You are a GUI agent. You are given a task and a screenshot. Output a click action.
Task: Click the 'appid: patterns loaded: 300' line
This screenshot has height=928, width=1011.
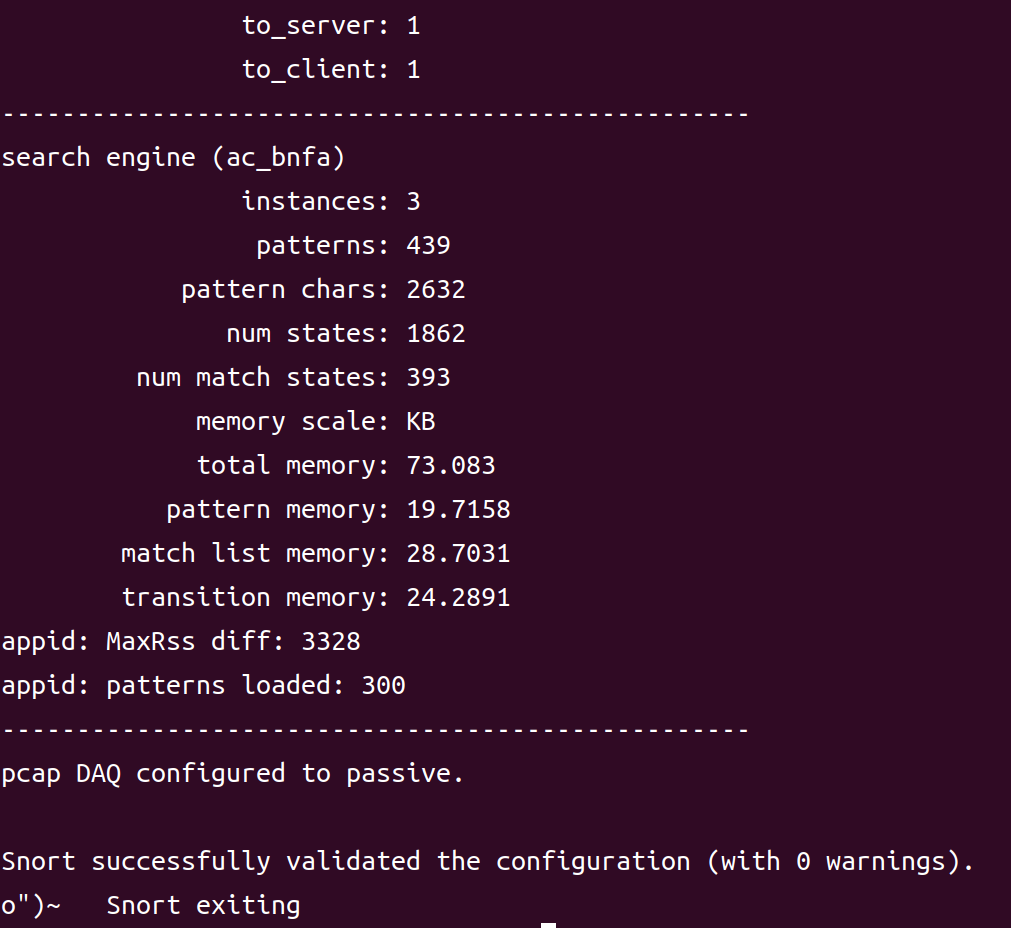tap(203, 686)
